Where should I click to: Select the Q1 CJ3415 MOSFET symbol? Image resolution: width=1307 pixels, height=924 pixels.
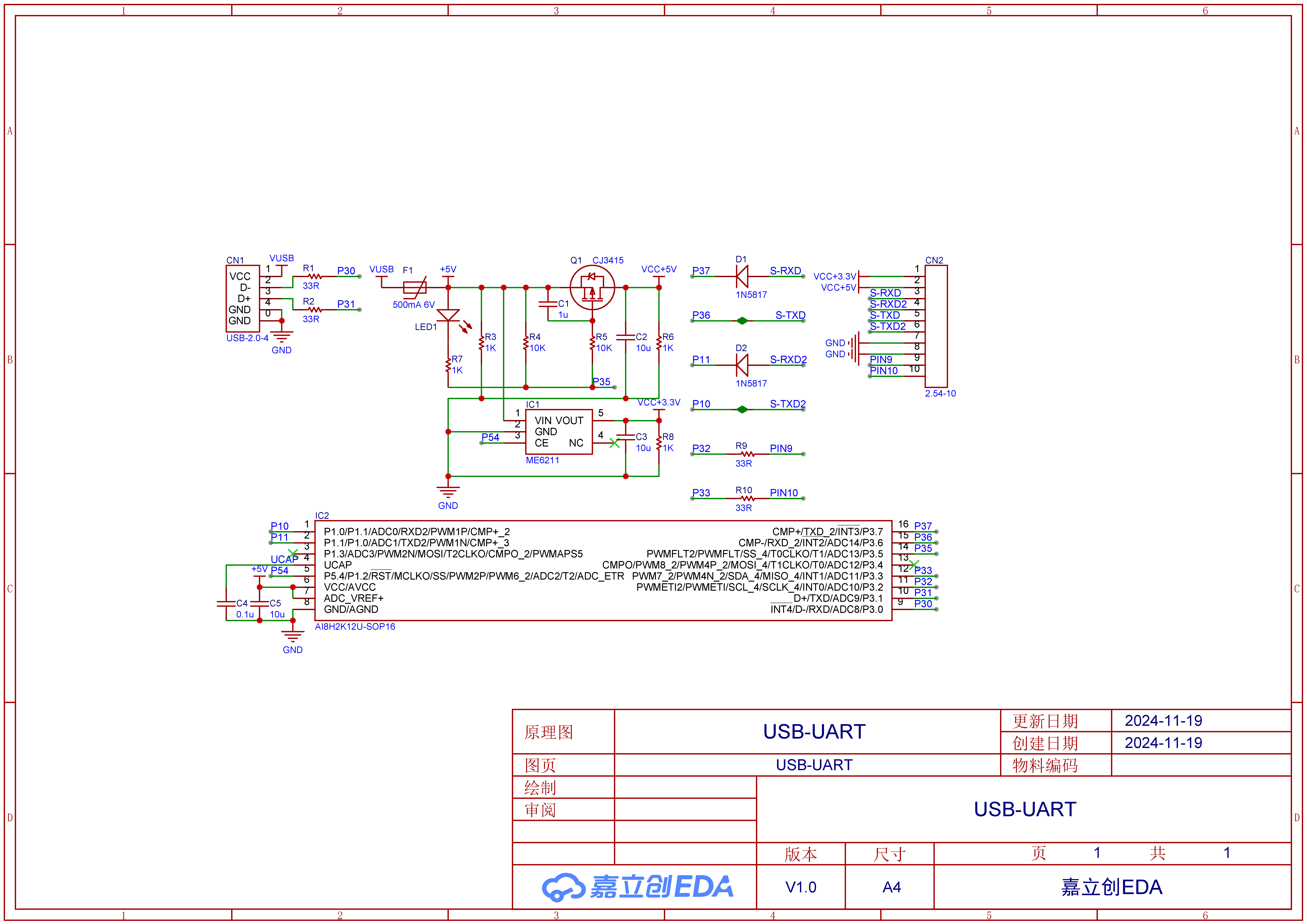click(x=592, y=287)
